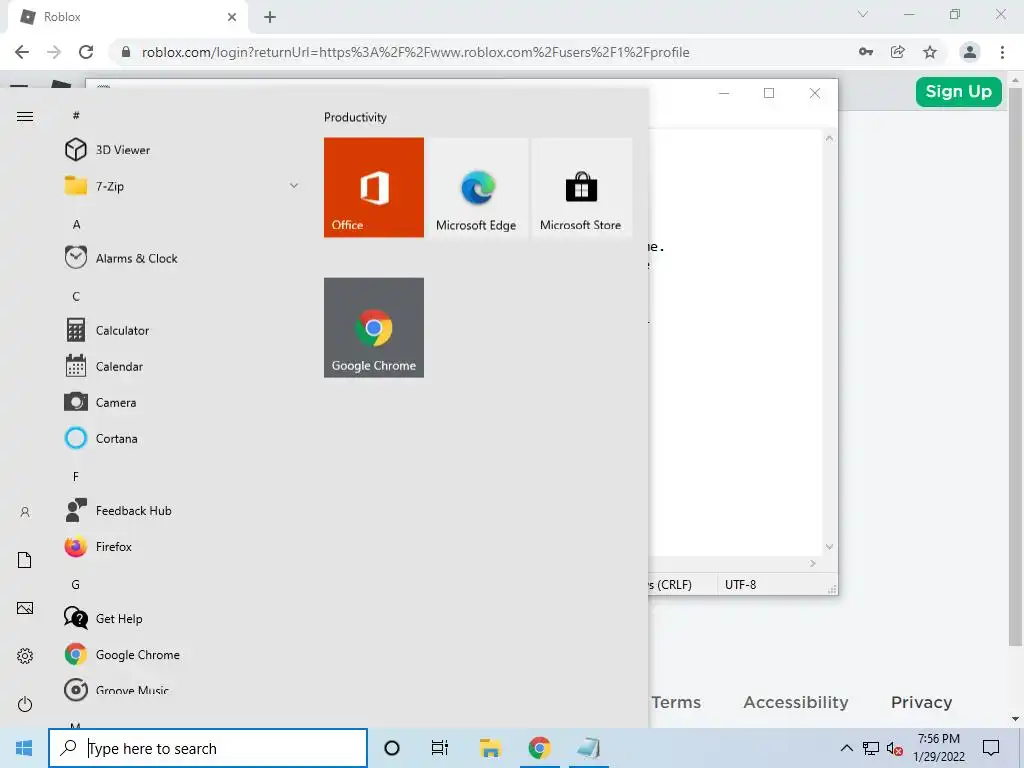Viewport: 1024px width, 768px height.
Task: Click the Roblox Sign Up button
Action: click(x=958, y=91)
